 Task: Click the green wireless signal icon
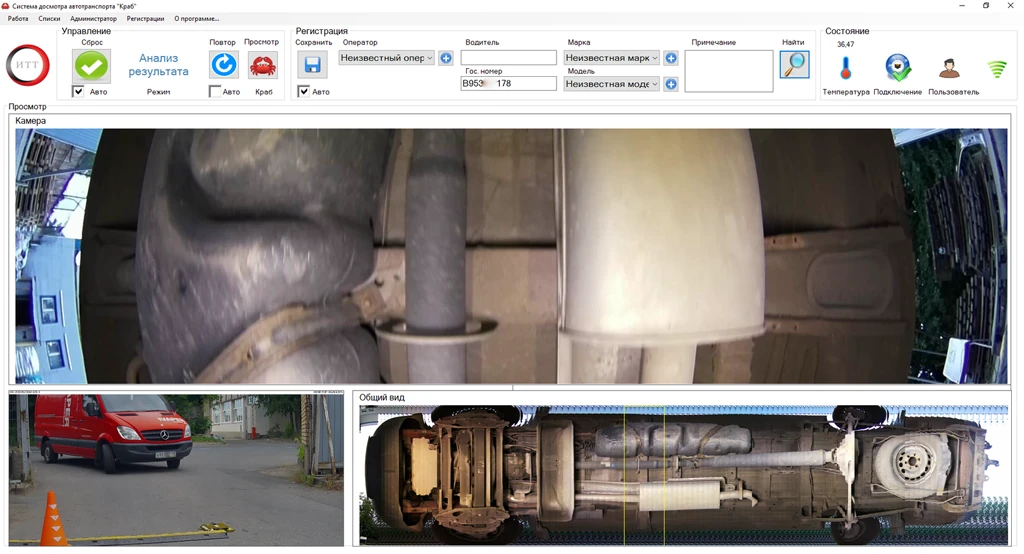tap(997, 69)
